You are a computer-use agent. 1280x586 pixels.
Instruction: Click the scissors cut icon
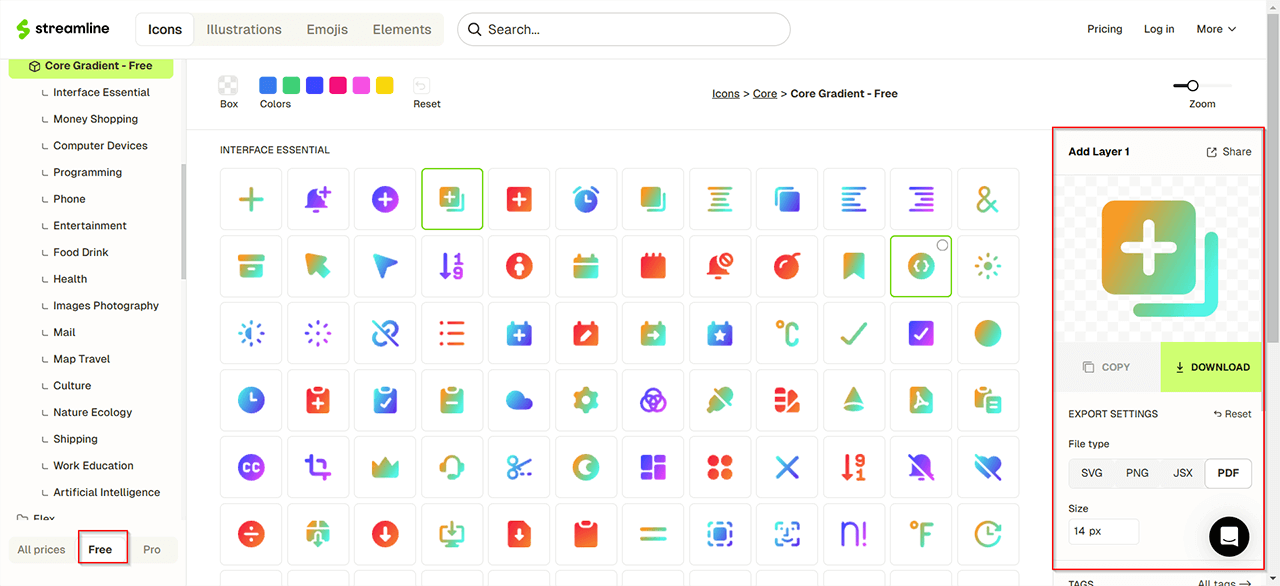(519, 467)
